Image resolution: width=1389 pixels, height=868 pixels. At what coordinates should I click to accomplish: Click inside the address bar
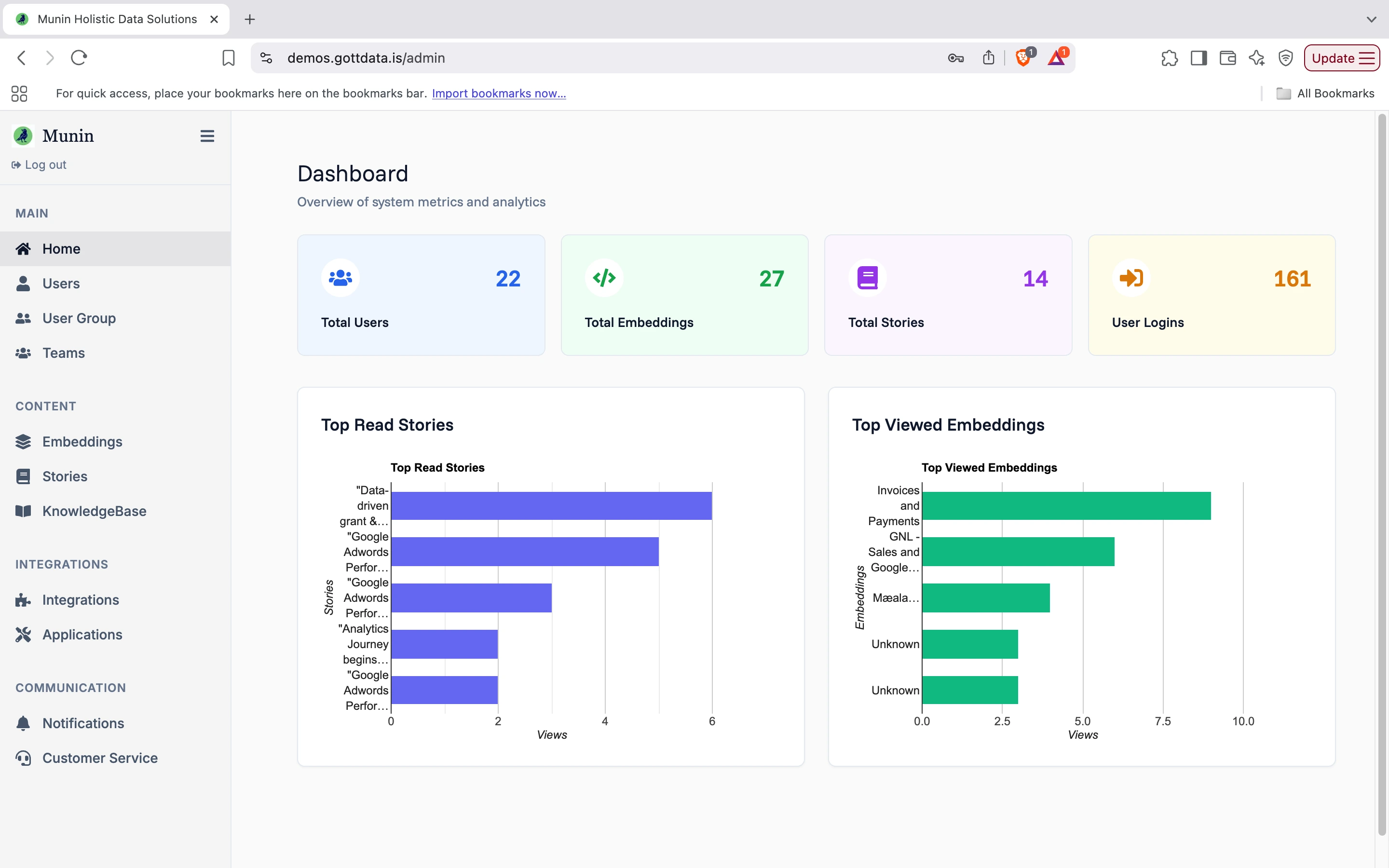click(x=517, y=57)
